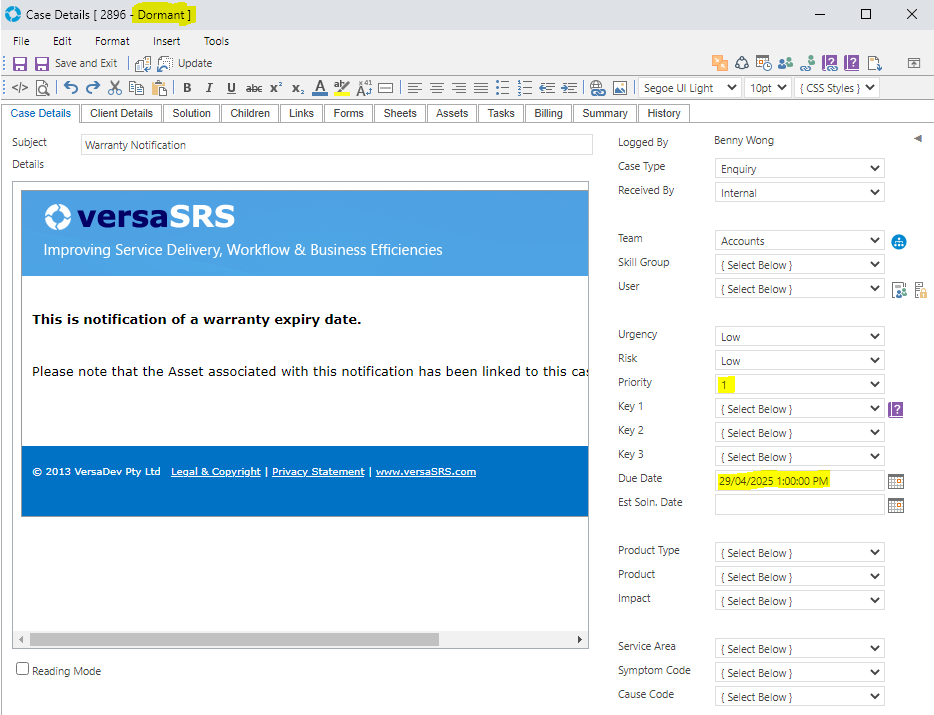Screen dimensions: 934x715
Task: Toggle bold formatting in the editor toolbar
Action: [x=187, y=88]
